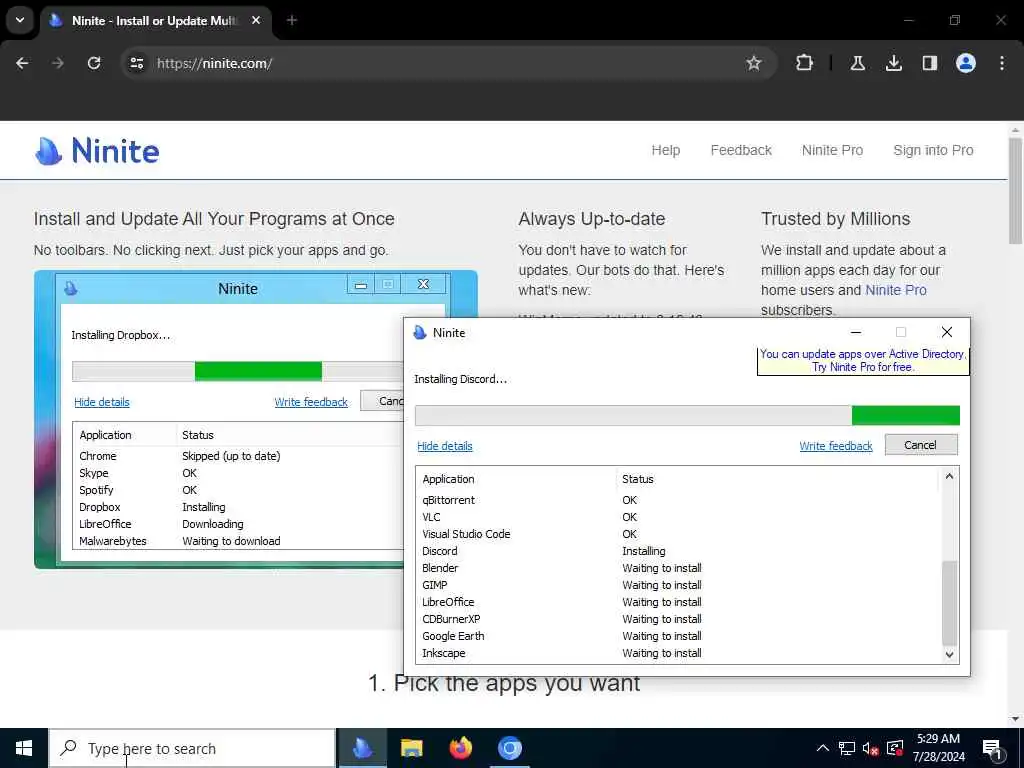
Task: Open the notification center icon
Action: (x=992, y=749)
